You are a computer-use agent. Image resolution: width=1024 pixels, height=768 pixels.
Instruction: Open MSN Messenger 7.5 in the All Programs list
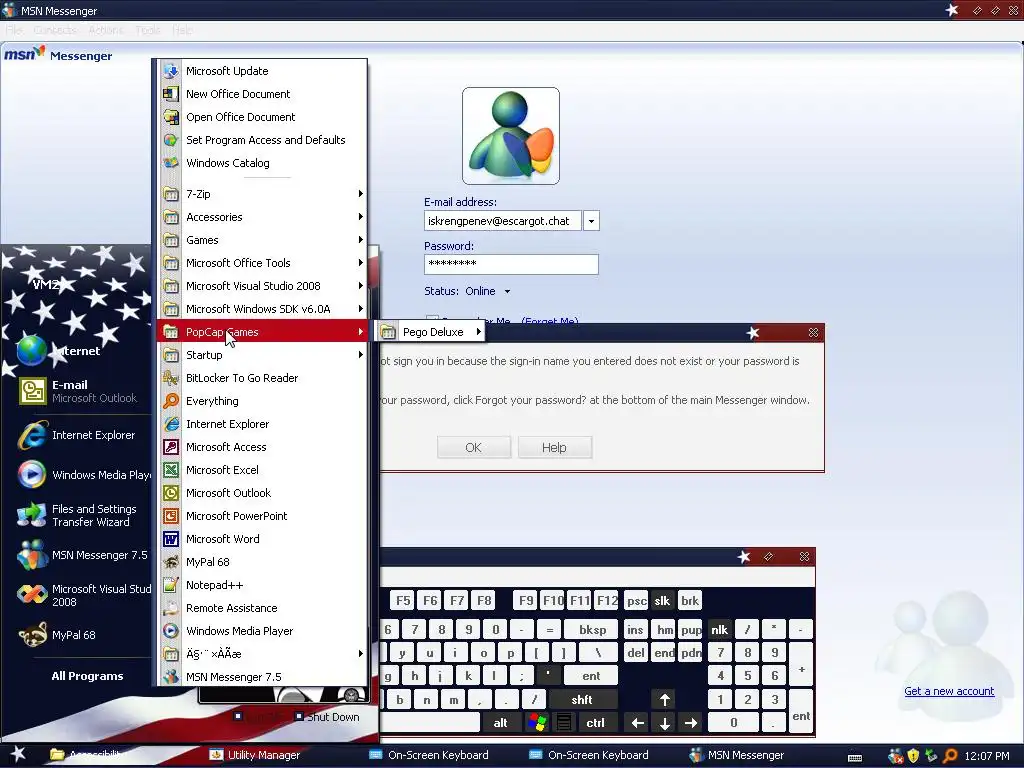tap(261, 677)
